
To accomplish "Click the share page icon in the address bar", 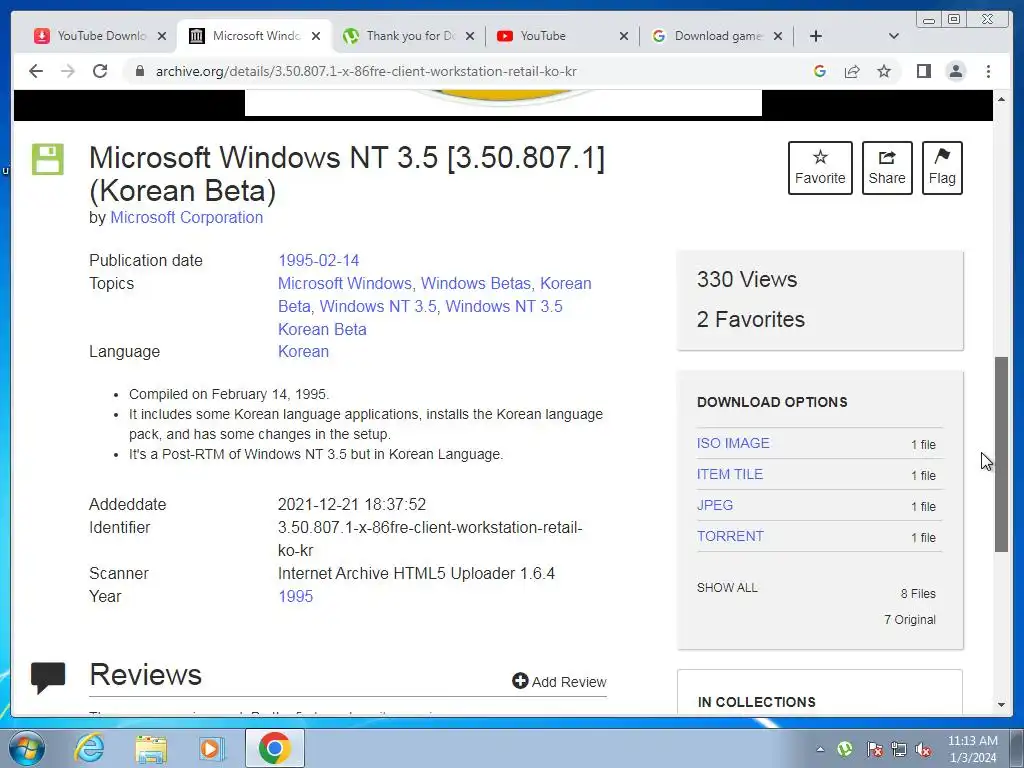I will (852, 71).
